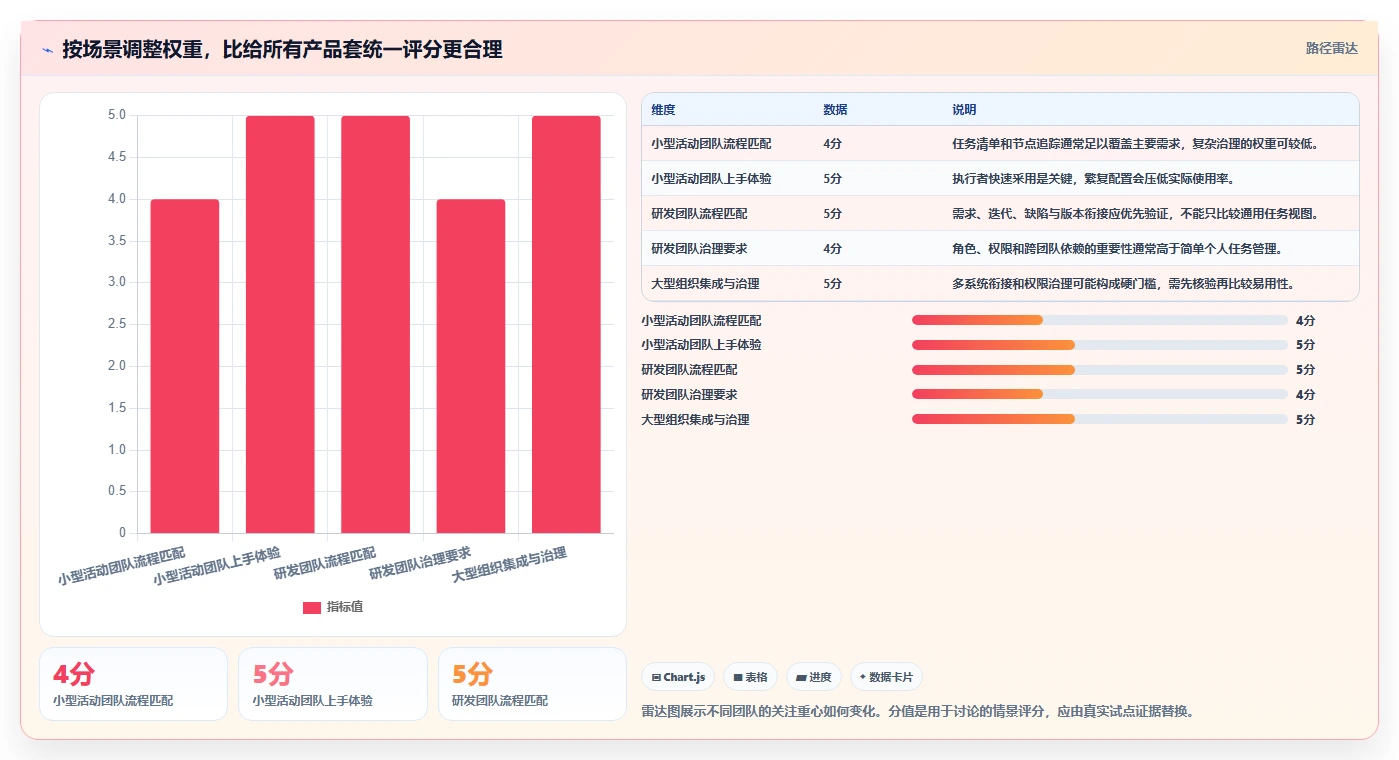Screen dimensions: 1399x760
Task: Click the page title 按场景调整权重
Action: pyautogui.click(x=282, y=49)
